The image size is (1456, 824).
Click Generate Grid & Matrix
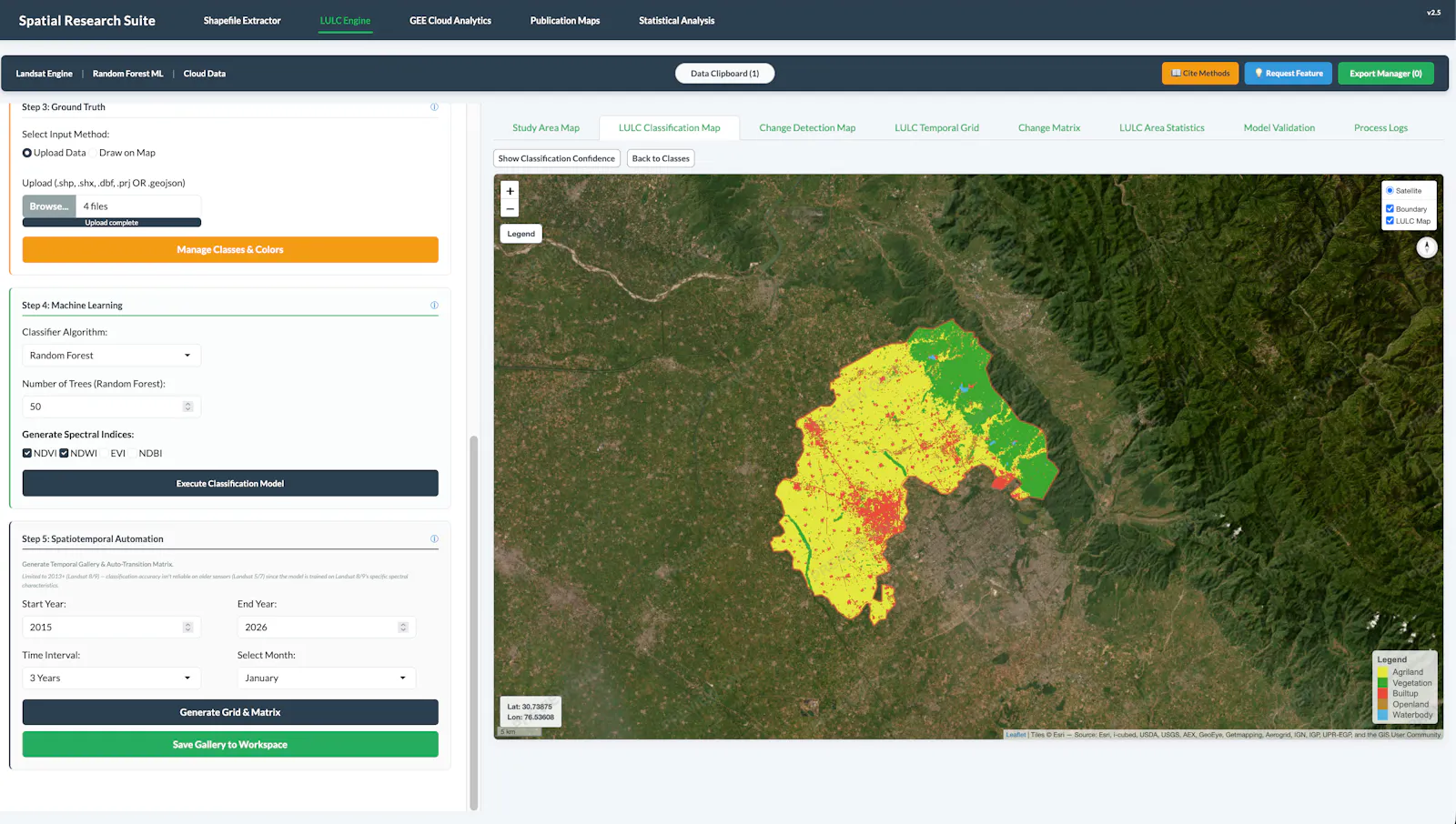tap(230, 712)
